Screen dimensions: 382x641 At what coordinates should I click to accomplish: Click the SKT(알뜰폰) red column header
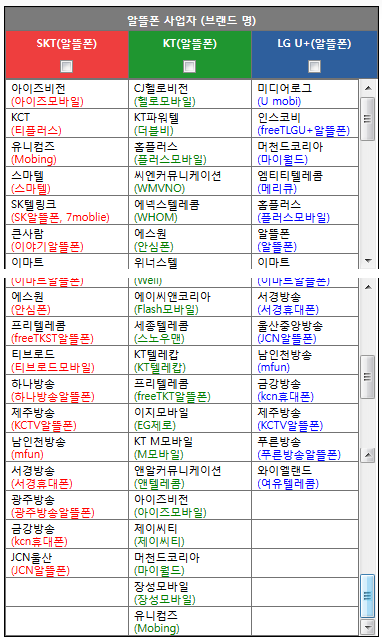67,55
